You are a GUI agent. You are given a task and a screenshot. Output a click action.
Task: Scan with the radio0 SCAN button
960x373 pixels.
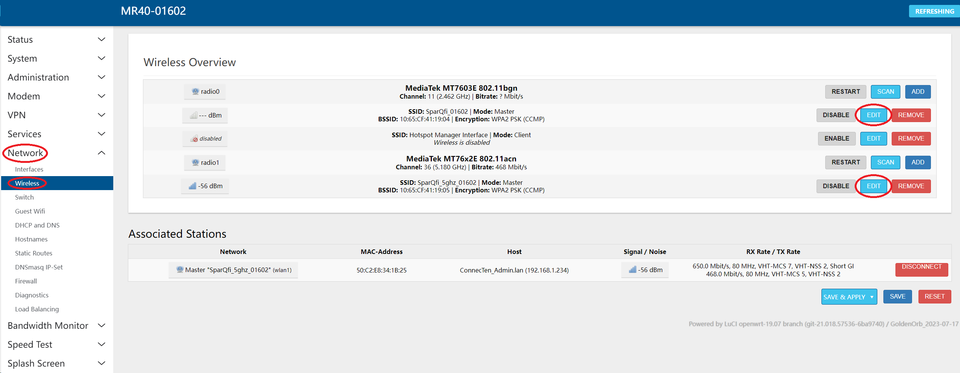point(885,92)
